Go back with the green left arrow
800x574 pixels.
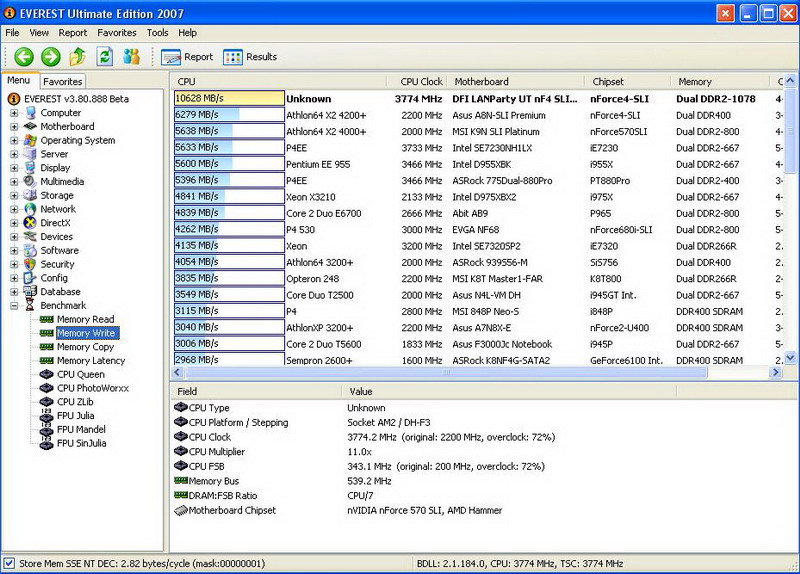pyautogui.click(x=24, y=57)
